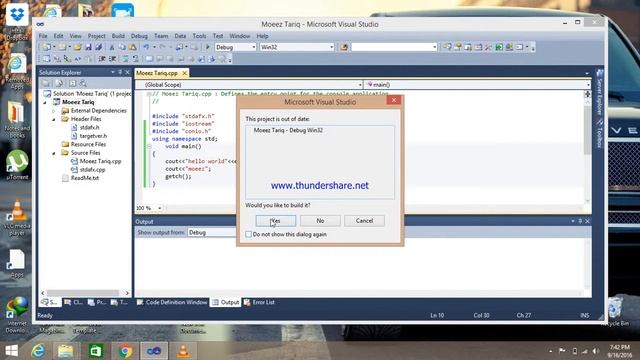Open the Win32 platform dropdown

(331, 47)
